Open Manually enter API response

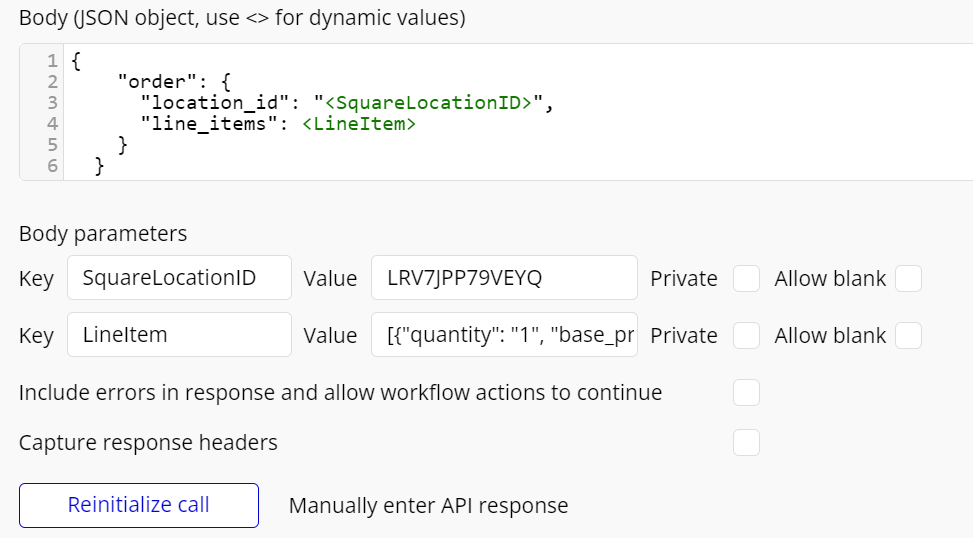(x=428, y=506)
